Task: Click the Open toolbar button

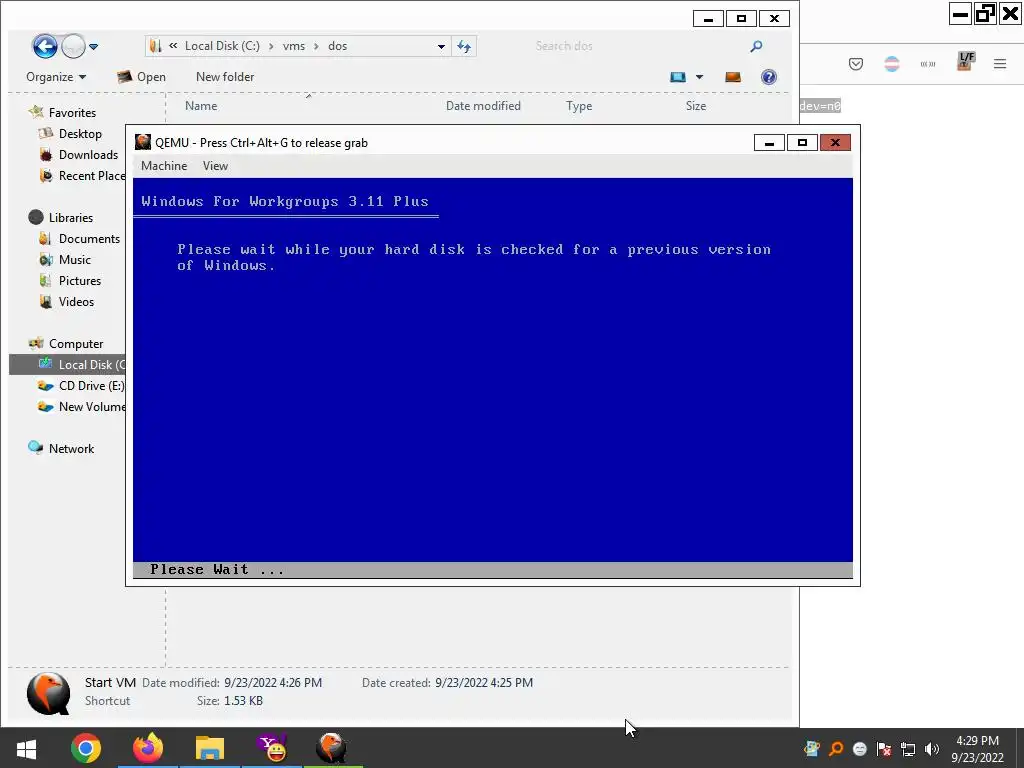Action: pyautogui.click(x=141, y=77)
